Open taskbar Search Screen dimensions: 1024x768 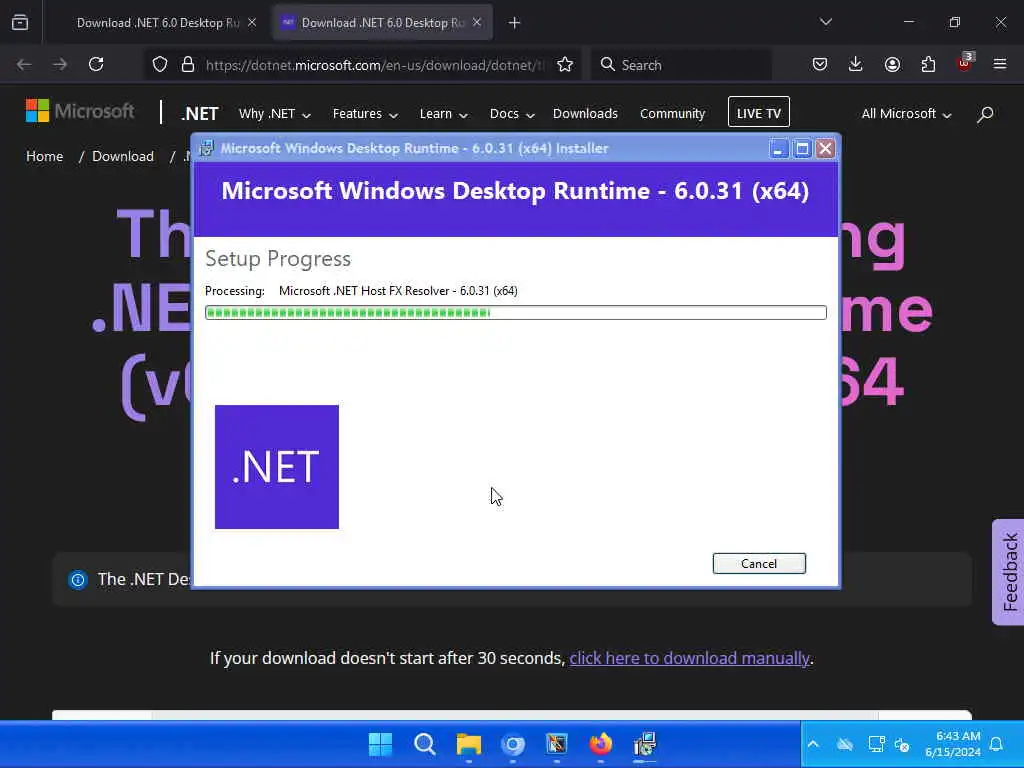[424, 744]
